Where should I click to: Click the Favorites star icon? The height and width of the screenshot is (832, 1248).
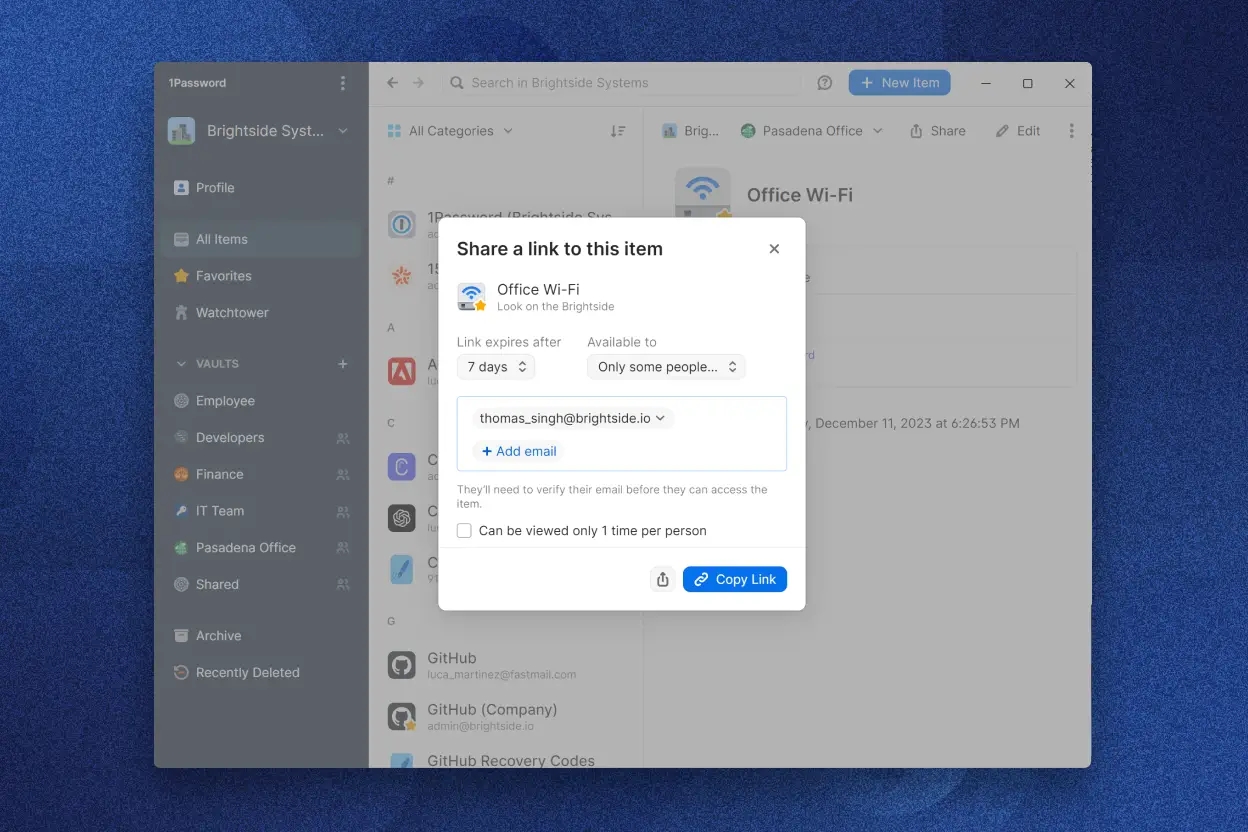click(181, 276)
